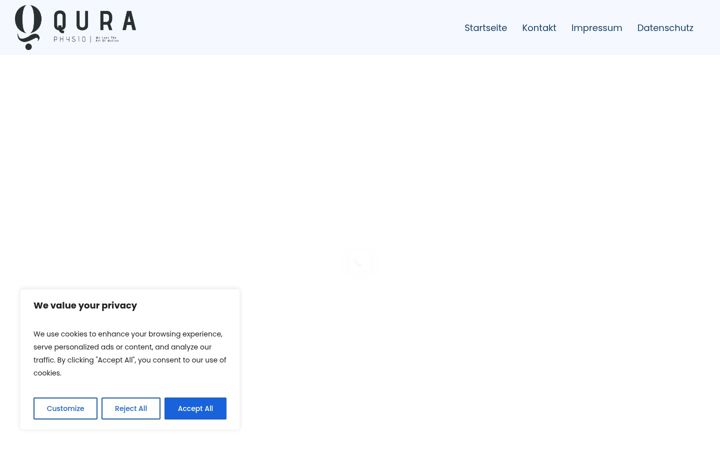Click the Customize cookies button
720x450 pixels.
[65, 408]
